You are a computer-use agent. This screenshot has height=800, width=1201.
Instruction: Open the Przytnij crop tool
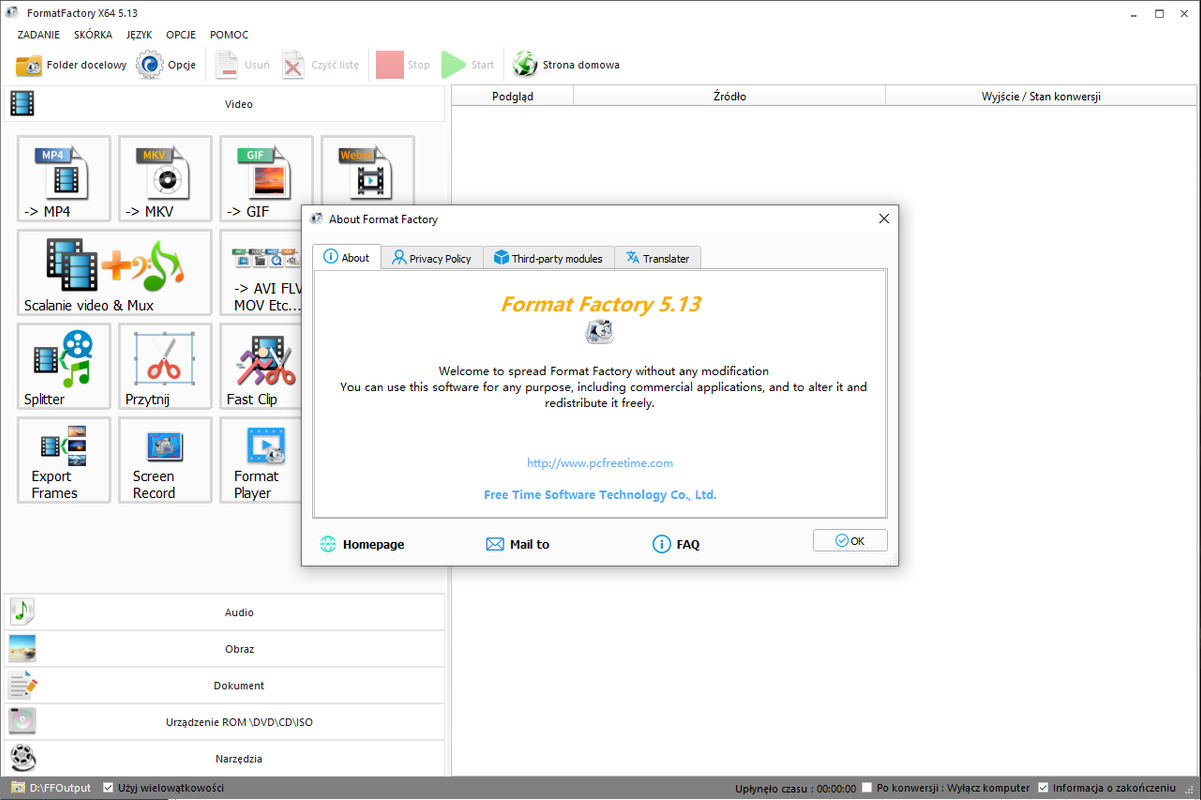[165, 366]
